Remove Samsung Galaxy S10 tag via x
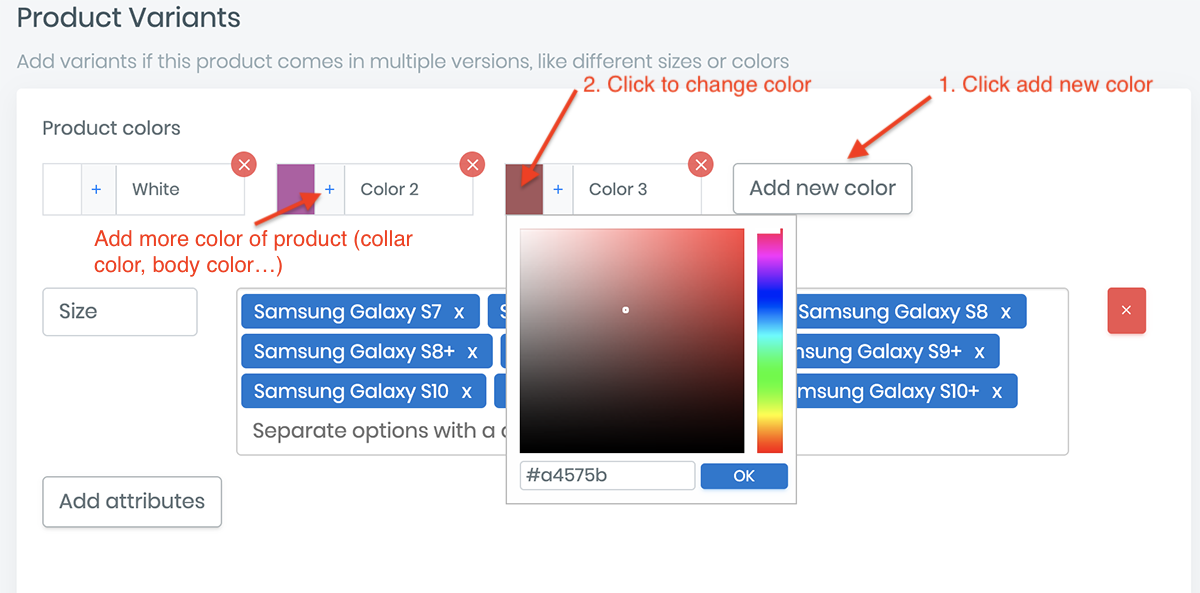This screenshot has height=593, width=1200. [466, 391]
